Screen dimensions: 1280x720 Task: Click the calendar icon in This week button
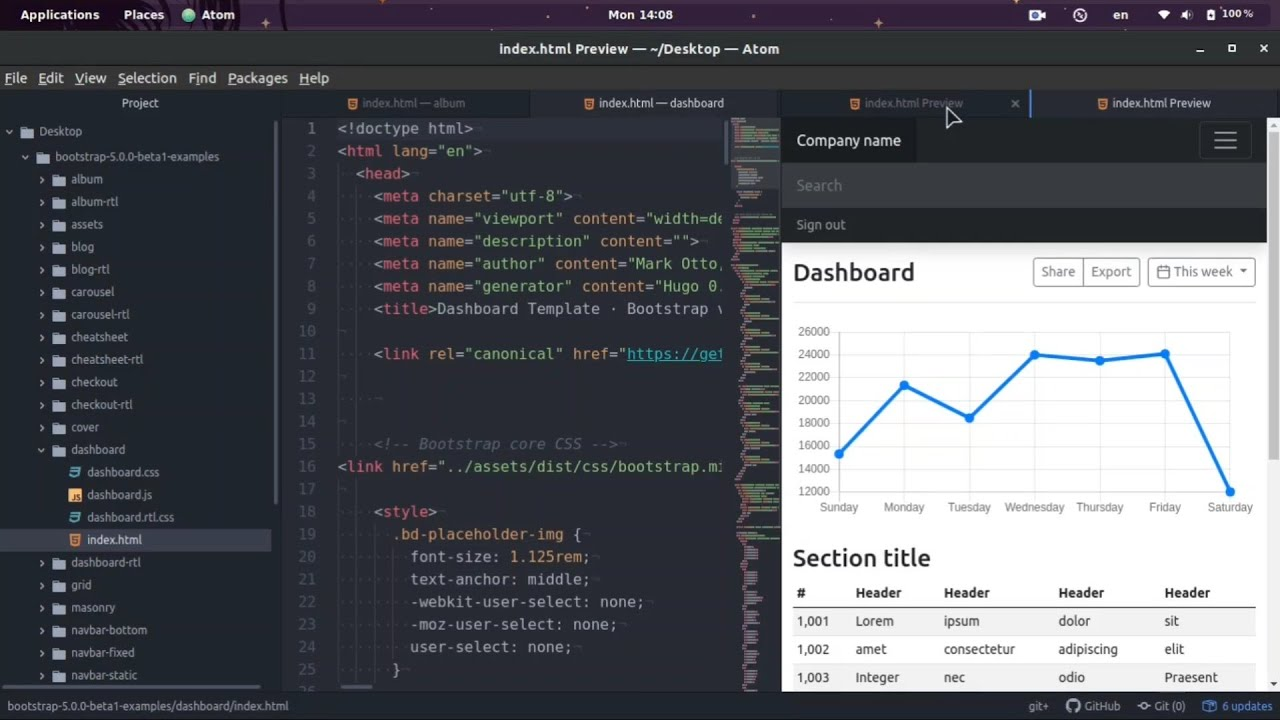click(x=1163, y=271)
